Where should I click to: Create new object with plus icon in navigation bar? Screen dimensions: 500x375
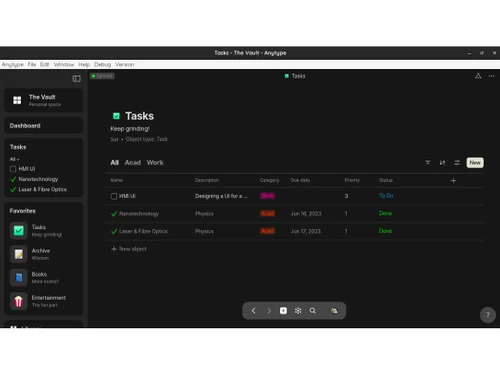283,311
